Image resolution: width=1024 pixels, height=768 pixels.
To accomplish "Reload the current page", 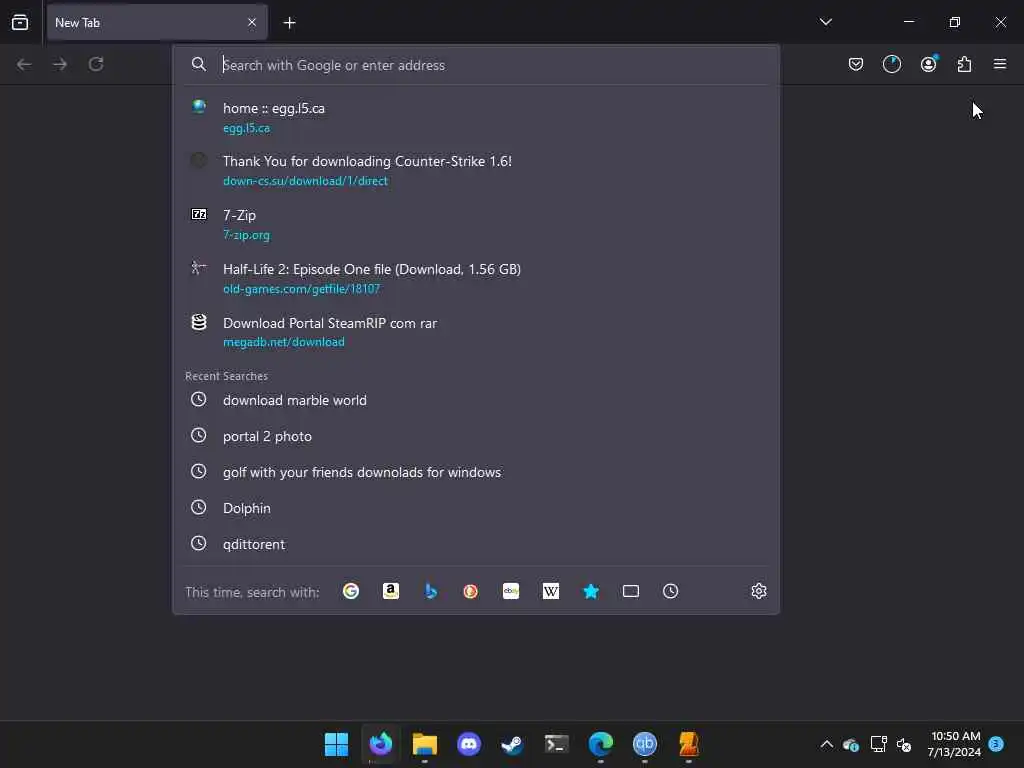I will pyautogui.click(x=96, y=64).
